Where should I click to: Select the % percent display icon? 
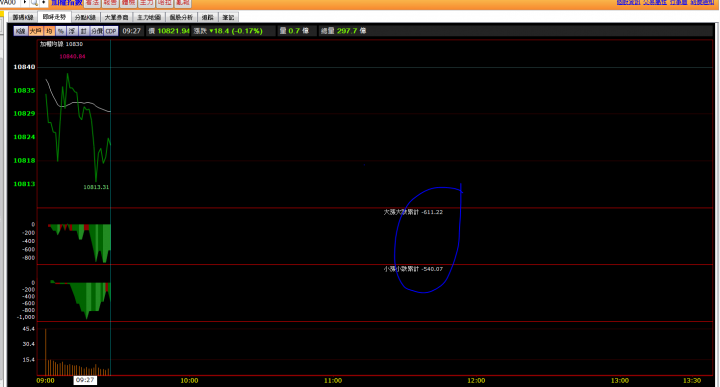click(x=61, y=31)
